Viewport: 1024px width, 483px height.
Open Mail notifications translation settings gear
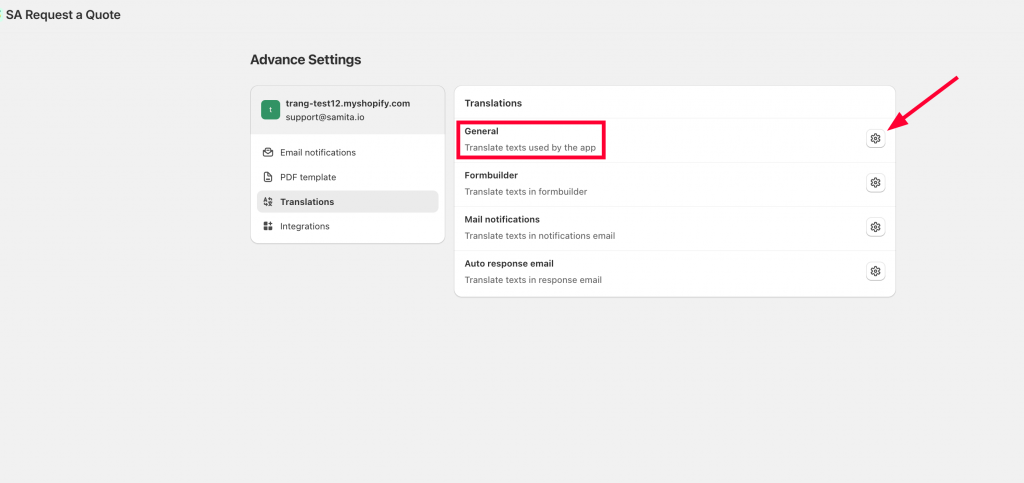(x=875, y=226)
